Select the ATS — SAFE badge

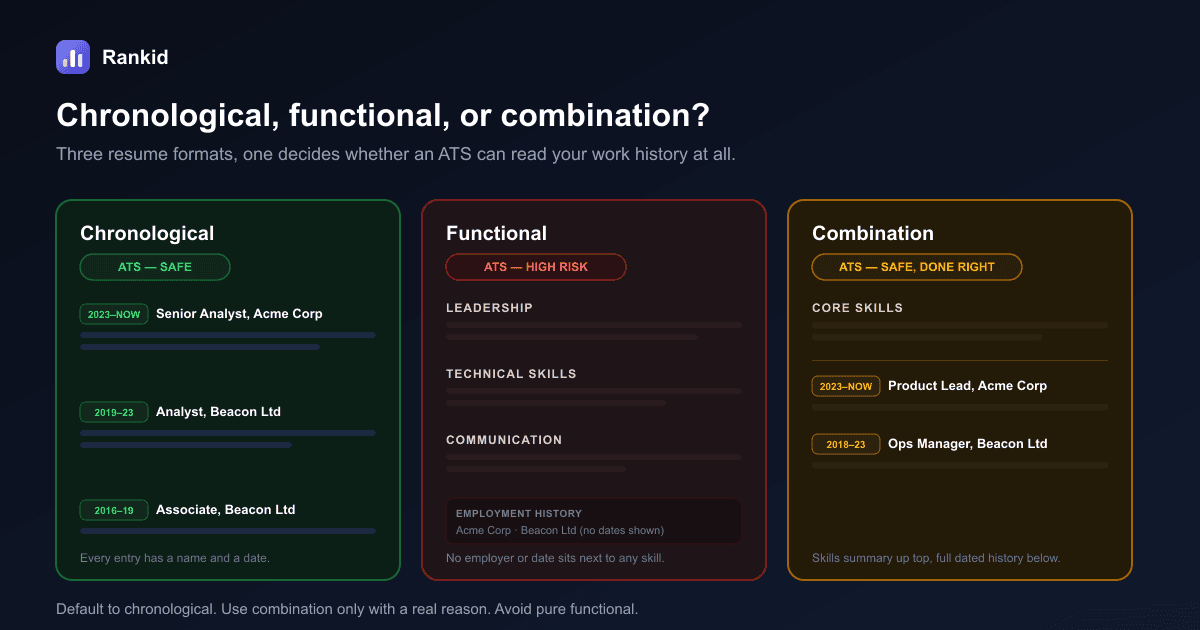pyautogui.click(x=155, y=267)
